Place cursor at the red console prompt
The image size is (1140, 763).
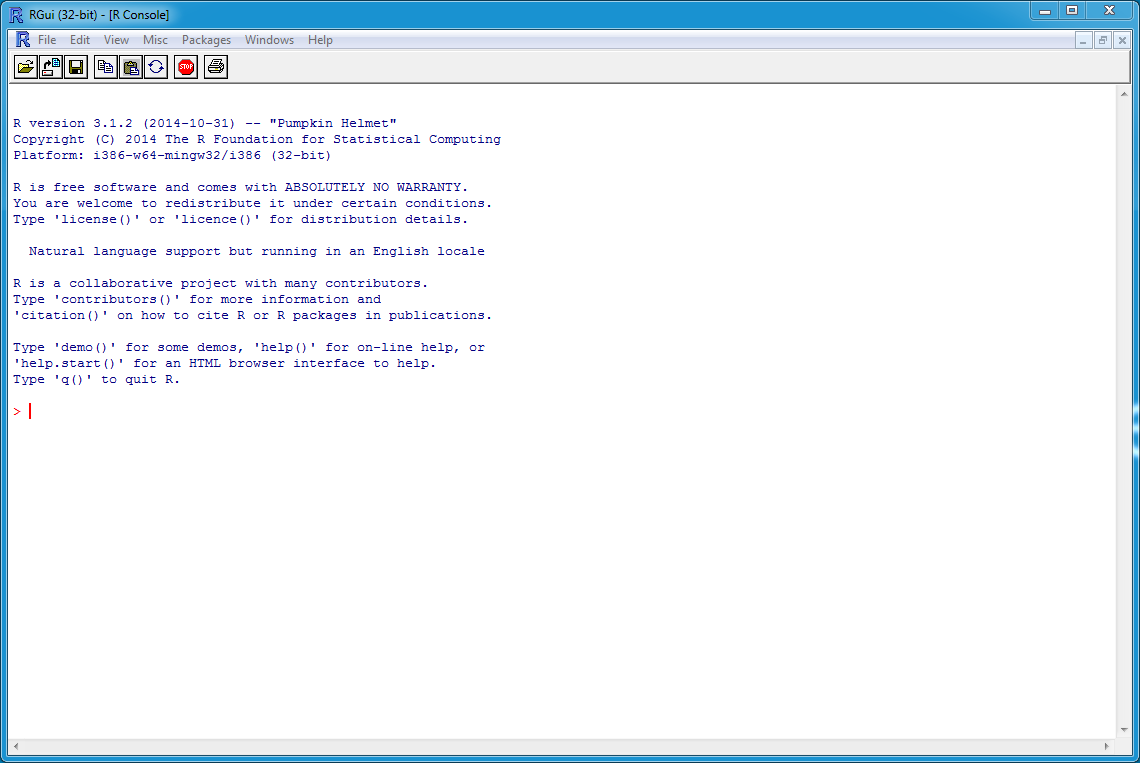tap(30, 412)
